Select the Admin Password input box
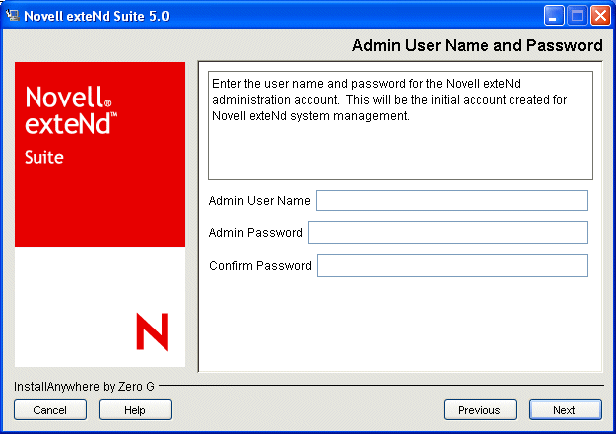Viewport: 616px width, 434px height. 448,233
